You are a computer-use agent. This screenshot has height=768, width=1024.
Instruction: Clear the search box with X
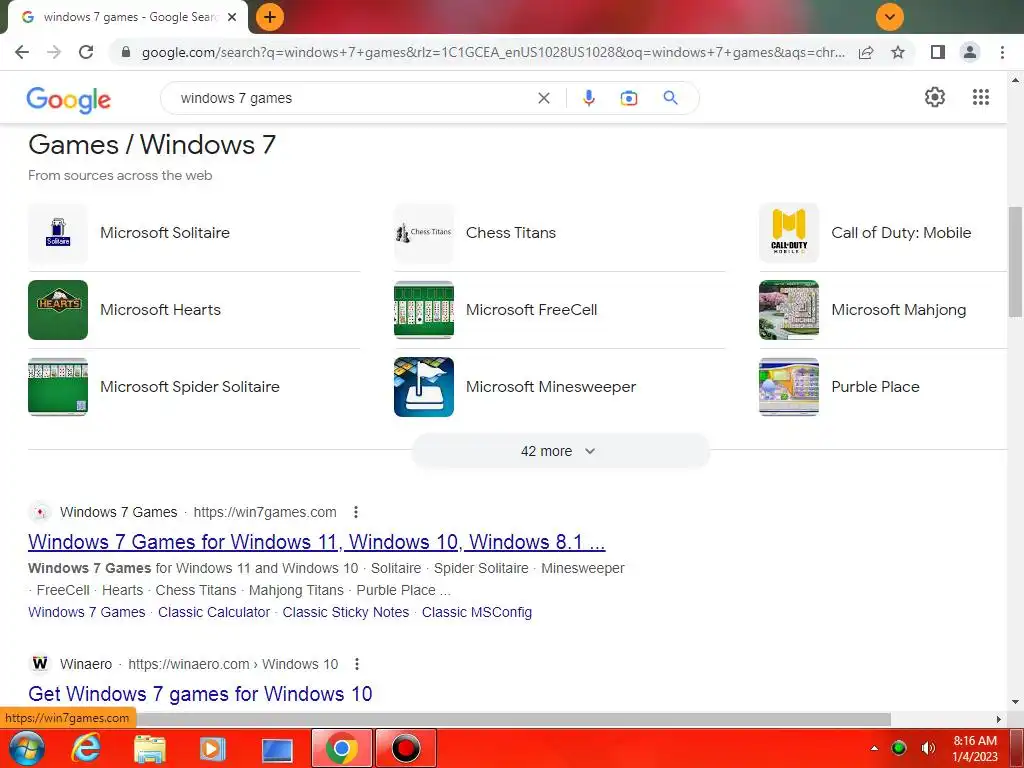click(543, 98)
